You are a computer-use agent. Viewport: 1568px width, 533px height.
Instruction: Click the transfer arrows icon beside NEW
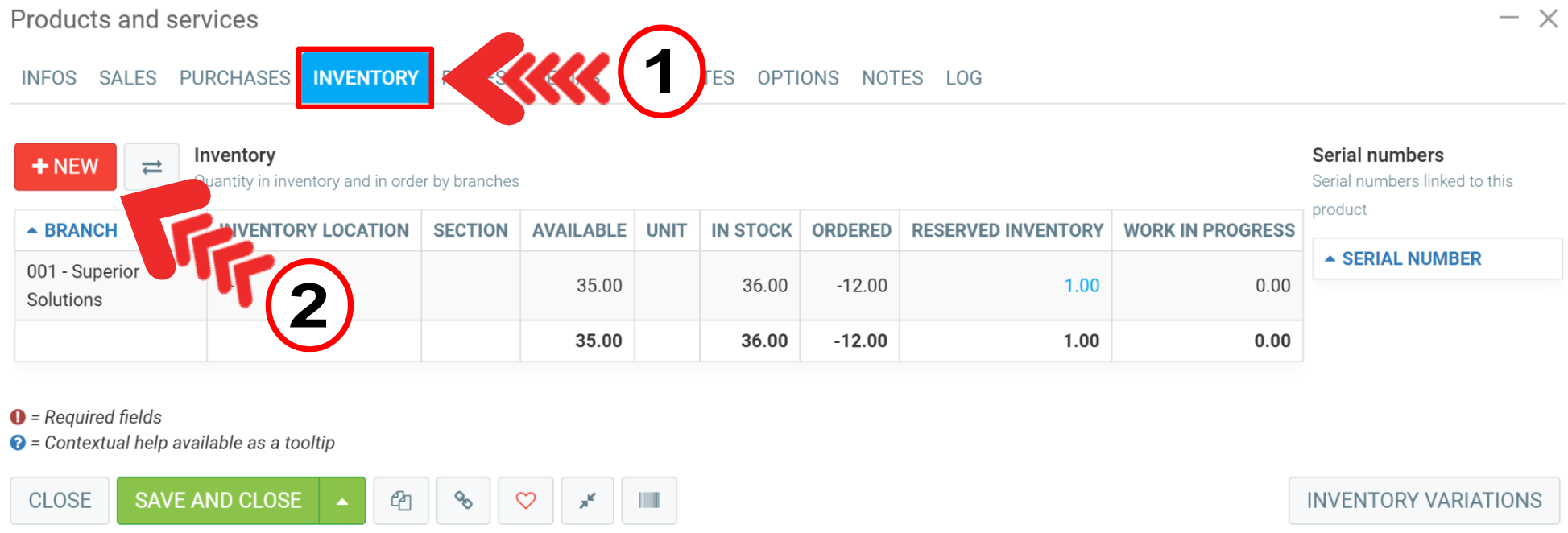(x=151, y=167)
